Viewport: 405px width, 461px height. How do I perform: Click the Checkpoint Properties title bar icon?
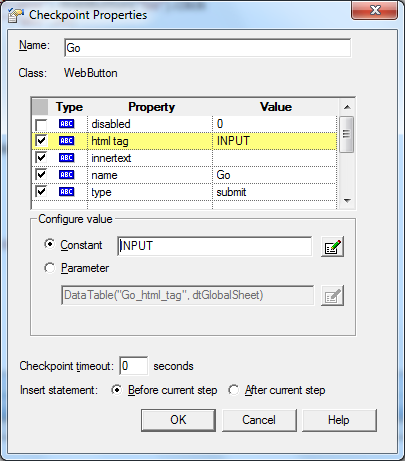pyautogui.click(x=16, y=15)
